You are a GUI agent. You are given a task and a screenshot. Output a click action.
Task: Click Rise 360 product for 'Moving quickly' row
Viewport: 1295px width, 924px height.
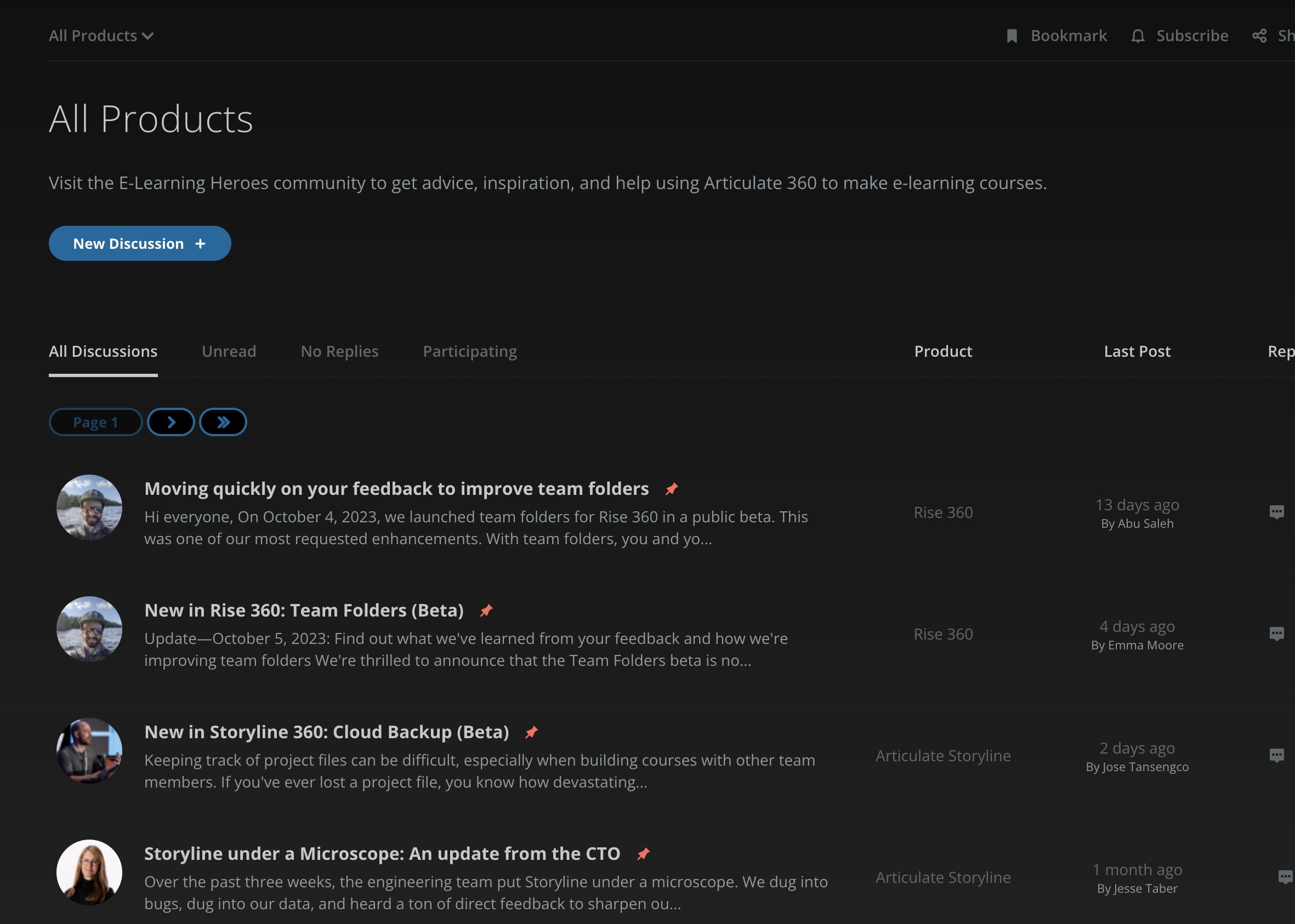[x=943, y=512]
